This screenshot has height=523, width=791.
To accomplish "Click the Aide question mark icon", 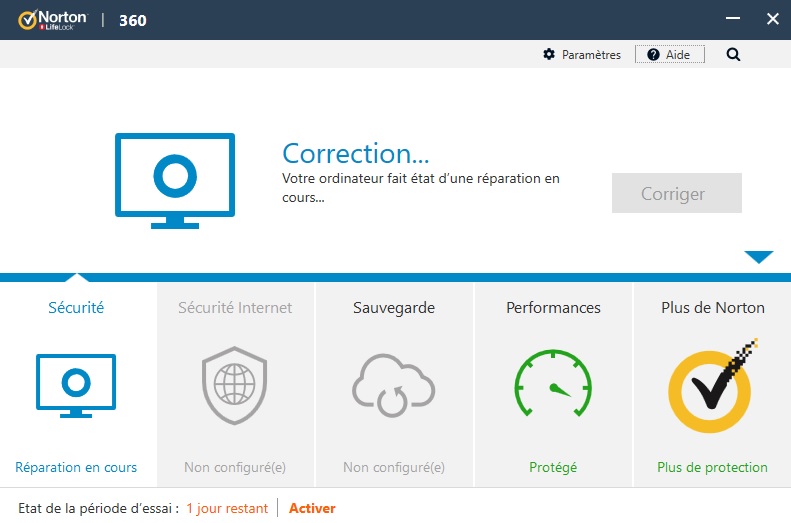I will pyautogui.click(x=653, y=54).
